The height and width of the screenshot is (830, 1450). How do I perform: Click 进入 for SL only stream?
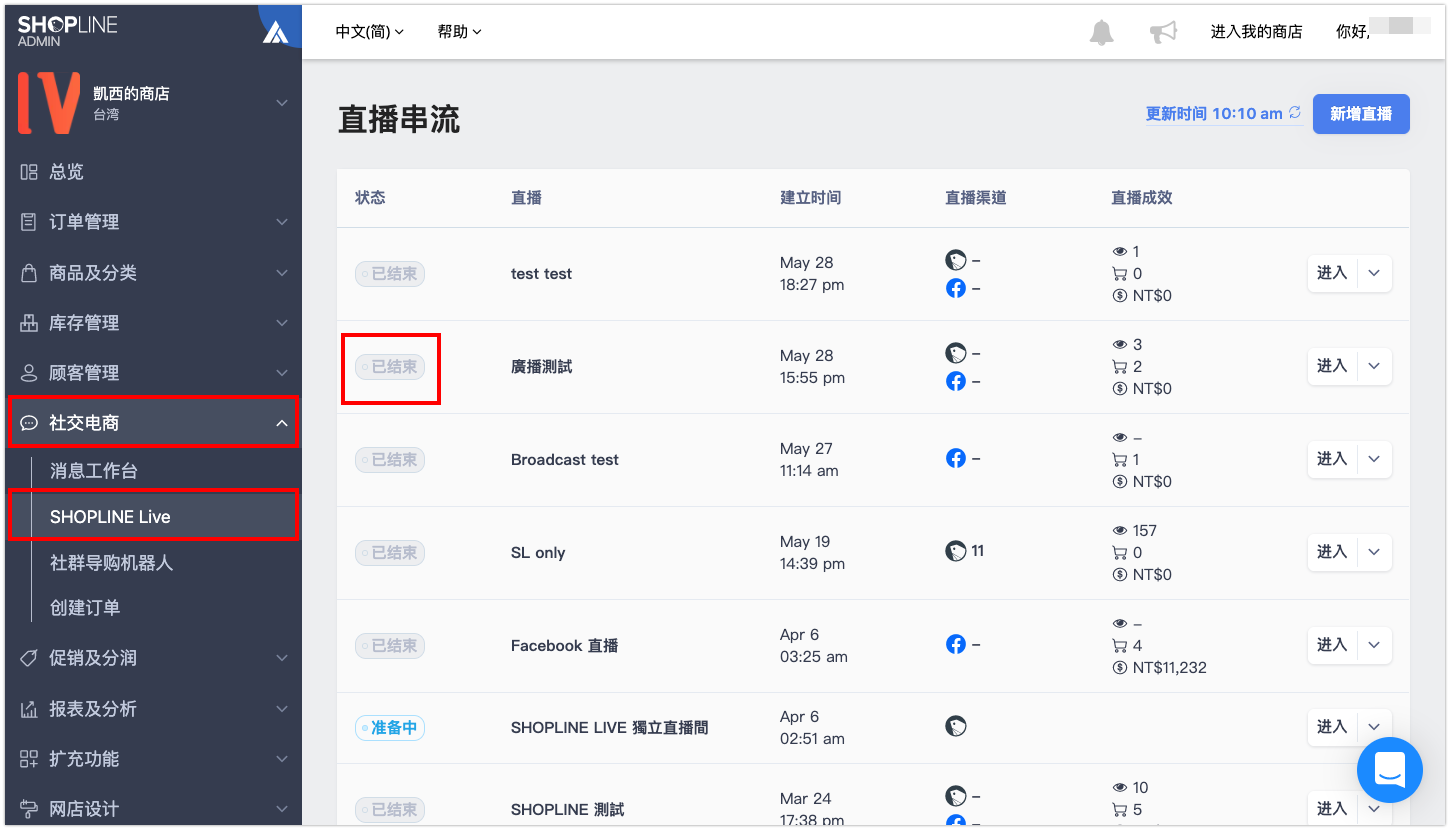point(1332,552)
